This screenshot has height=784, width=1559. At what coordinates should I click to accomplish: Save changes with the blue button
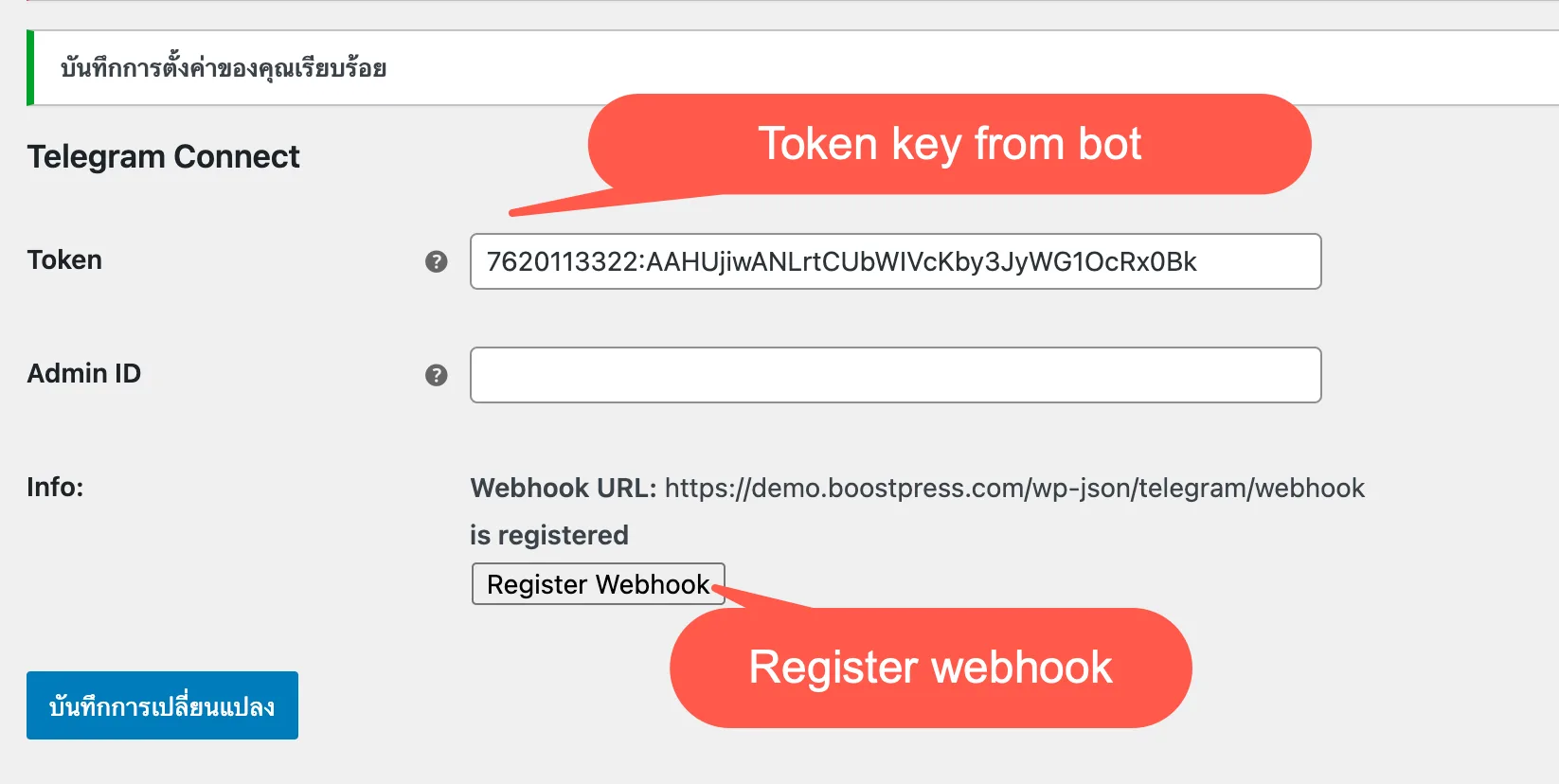162,705
